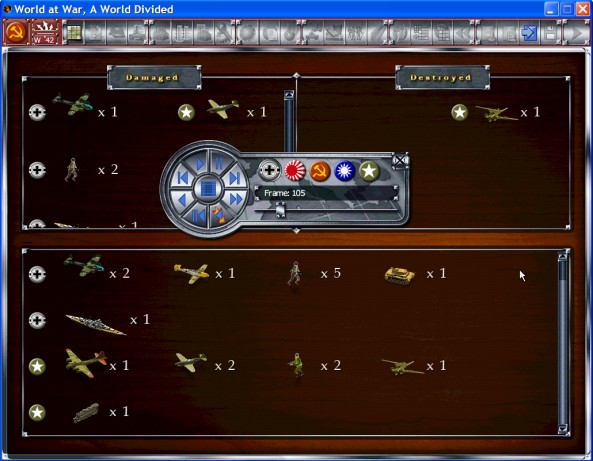Click the "x 5" count beside German infantry
593x461 pixels.
click(331, 273)
